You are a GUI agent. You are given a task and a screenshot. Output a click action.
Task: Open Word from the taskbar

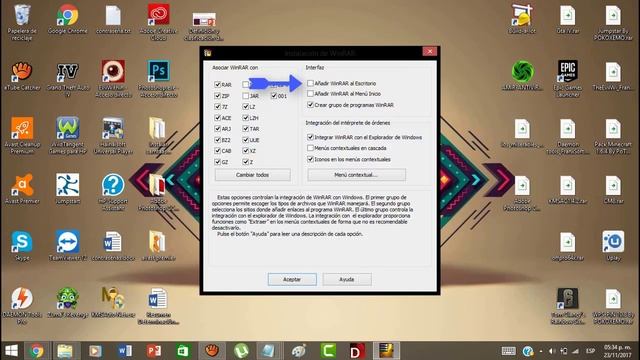(x=124, y=351)
